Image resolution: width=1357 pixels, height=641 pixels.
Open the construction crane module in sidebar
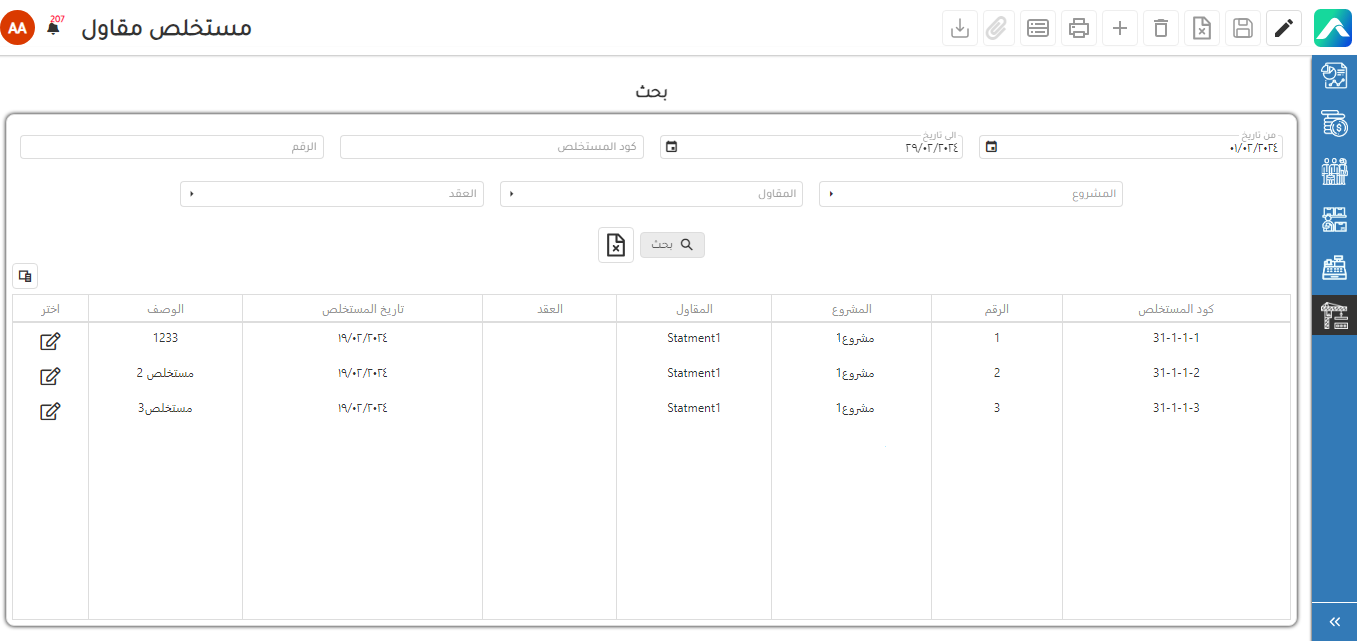[x=1334, y=316]
